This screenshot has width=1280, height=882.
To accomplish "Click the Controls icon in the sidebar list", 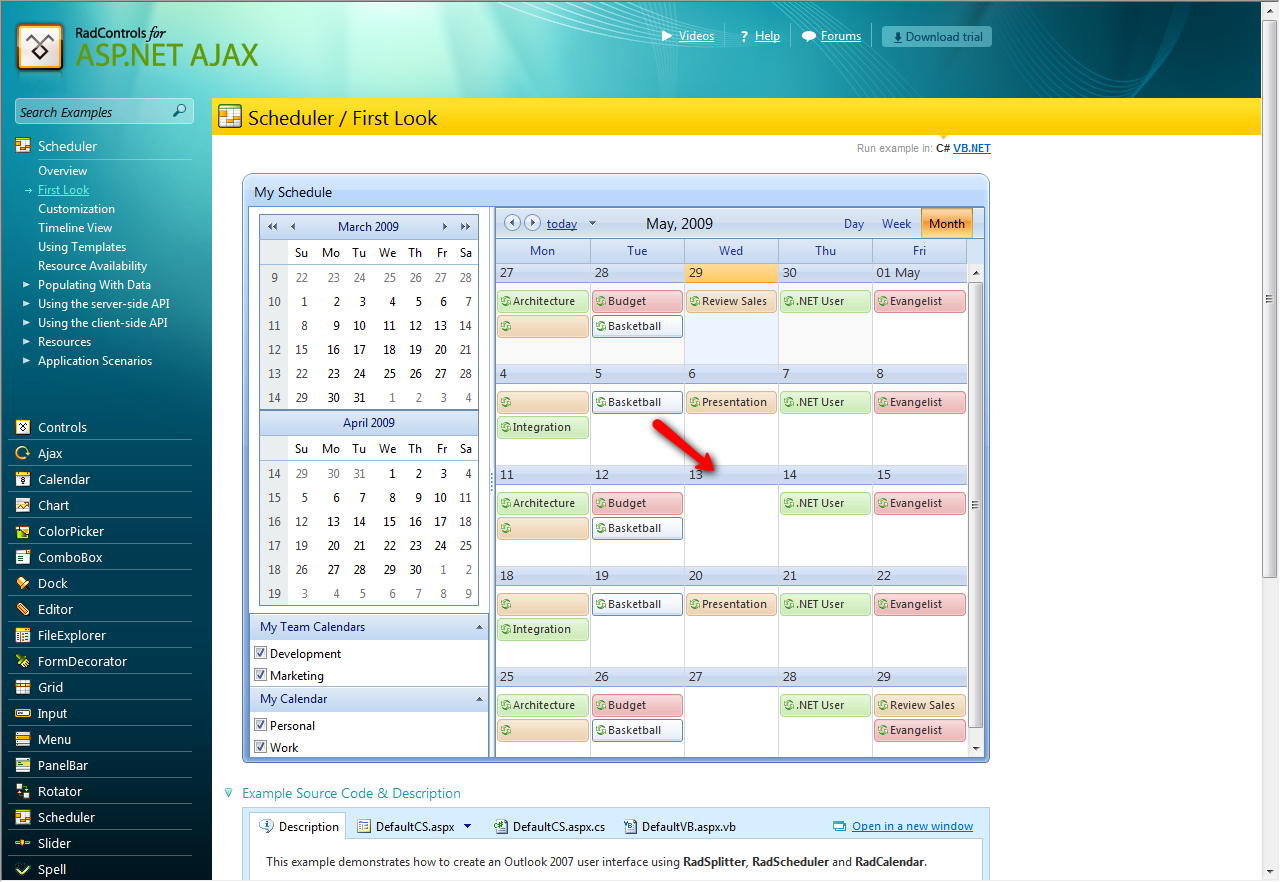I will (23, 427).
